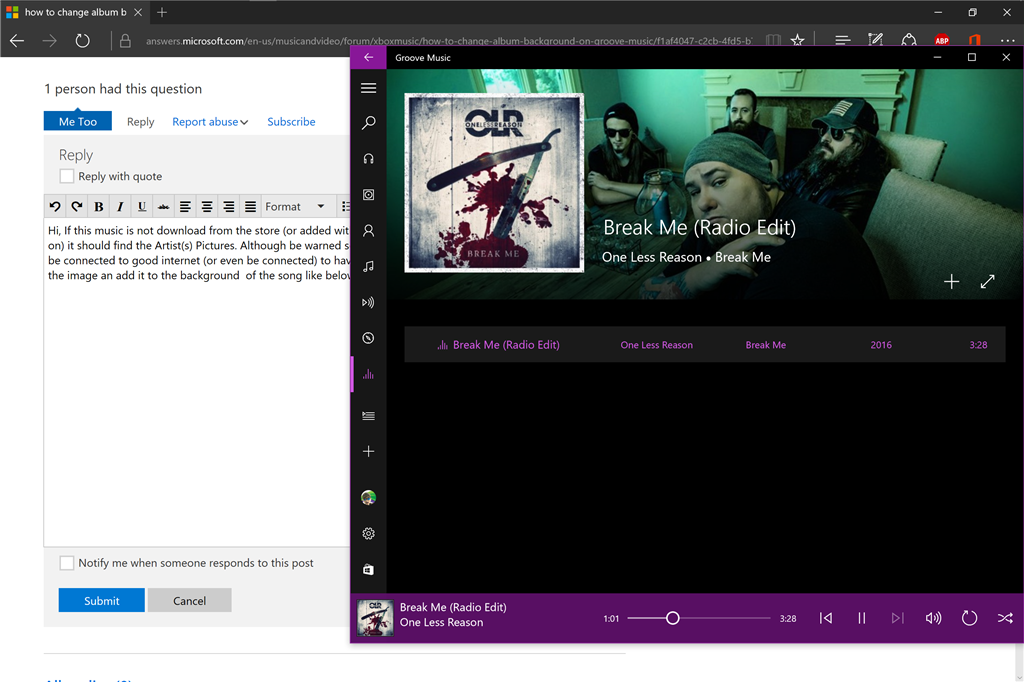Expand Report abuse dropdown
This screenshot has height=682, width=1024.
coord(210,122)
